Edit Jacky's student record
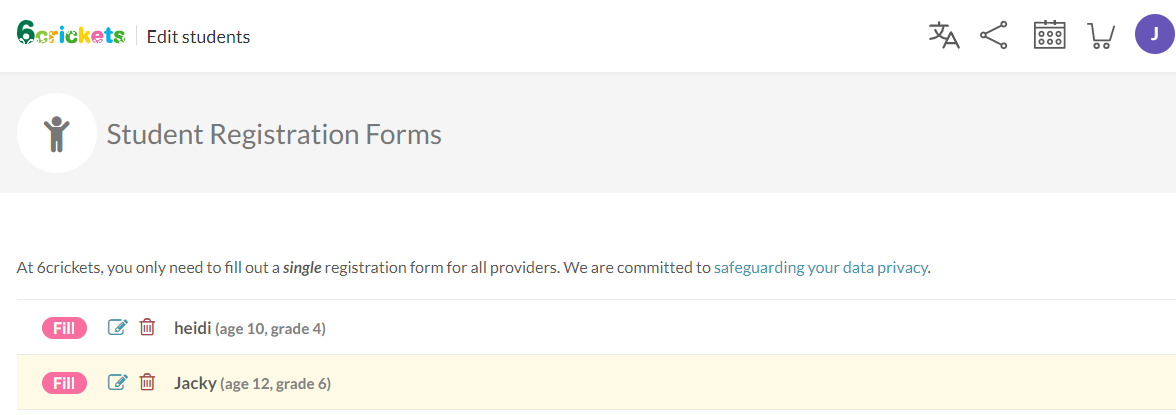Viewport: 1176px width, 415px height. click(117, 382)
